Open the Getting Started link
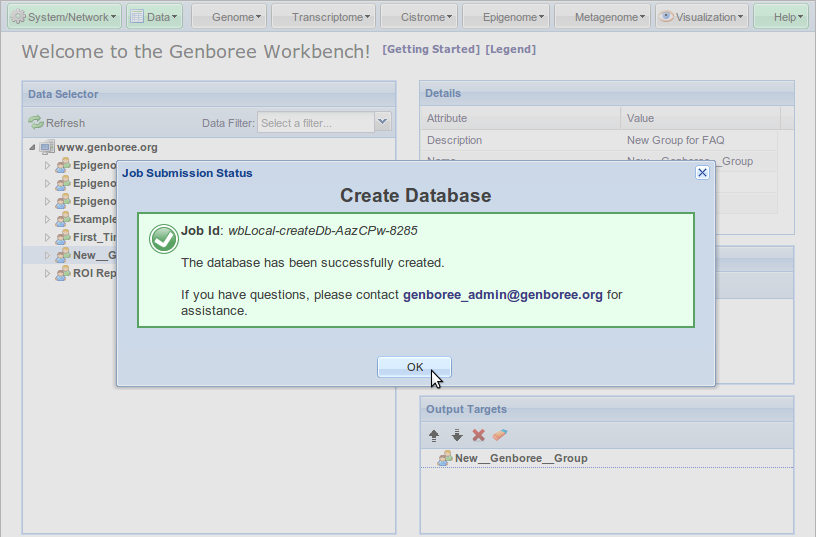Image resolution: width=816 pixels, height=537 pixels. pos(431,49)
